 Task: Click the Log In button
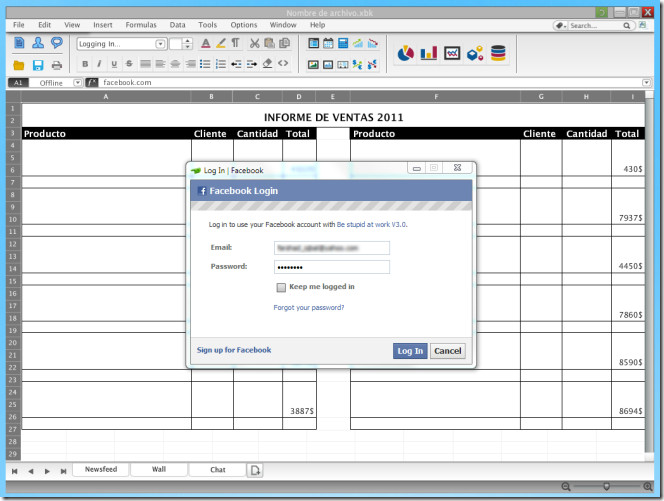coord(410,351)
